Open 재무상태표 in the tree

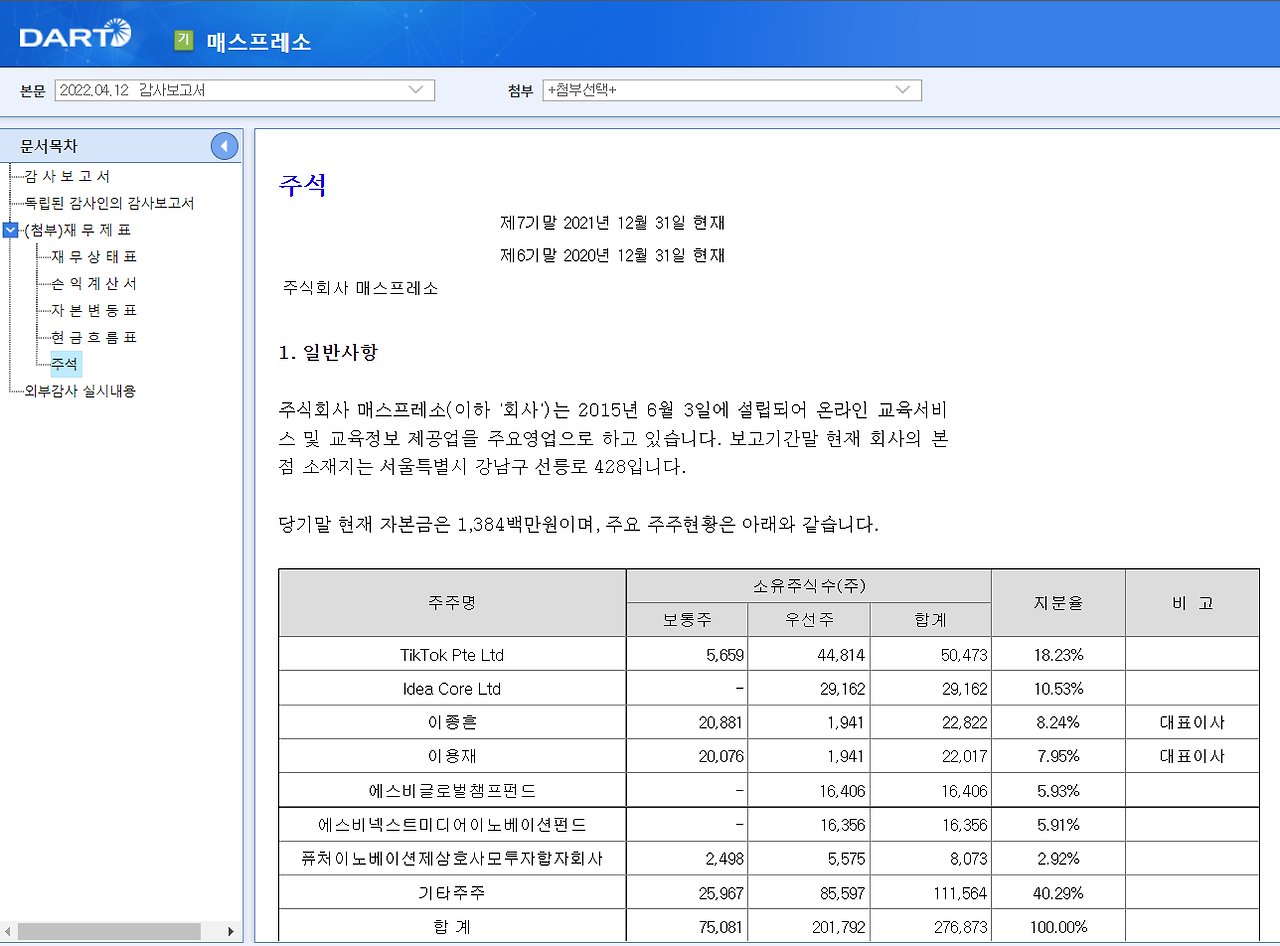(x=94, y=257)
